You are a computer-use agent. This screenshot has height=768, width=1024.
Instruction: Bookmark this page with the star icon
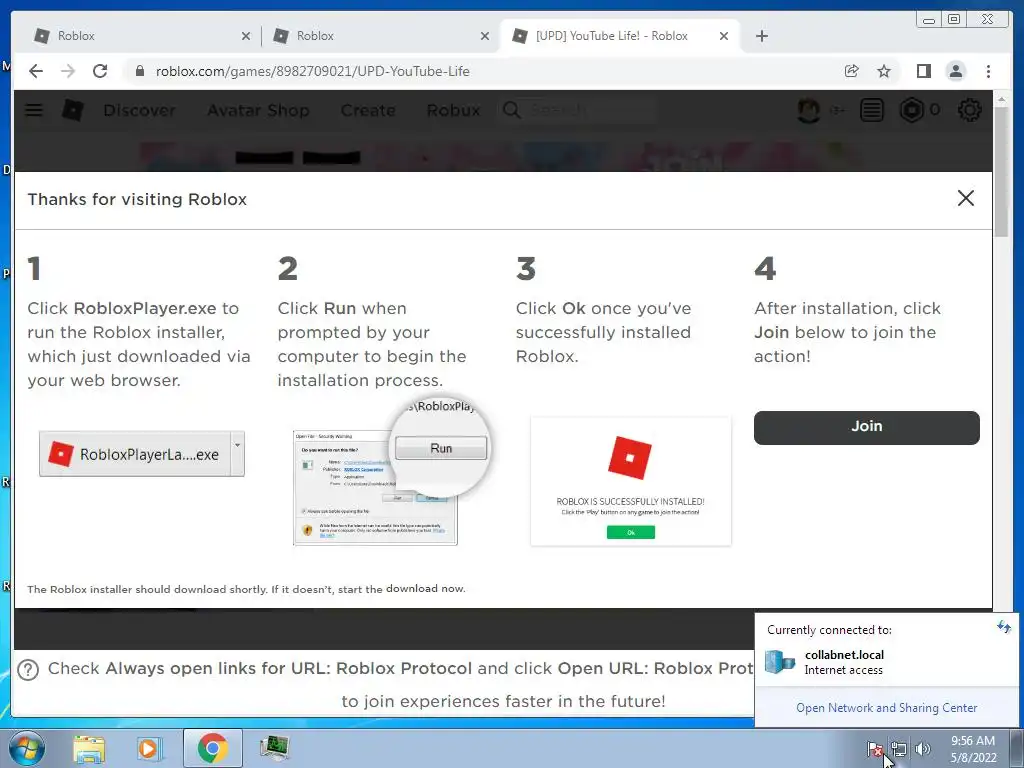884,71
